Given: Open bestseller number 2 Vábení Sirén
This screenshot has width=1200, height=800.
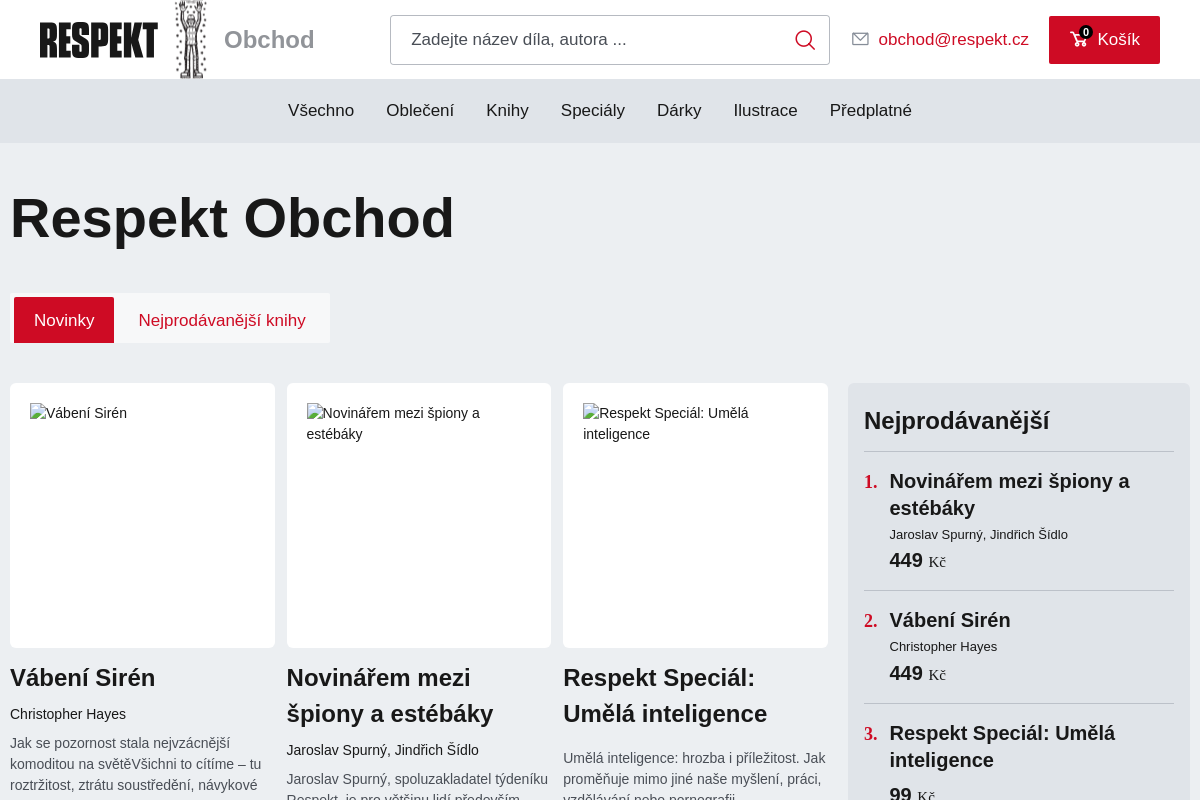Looking at the screenshot, I should tap(950, 620).
